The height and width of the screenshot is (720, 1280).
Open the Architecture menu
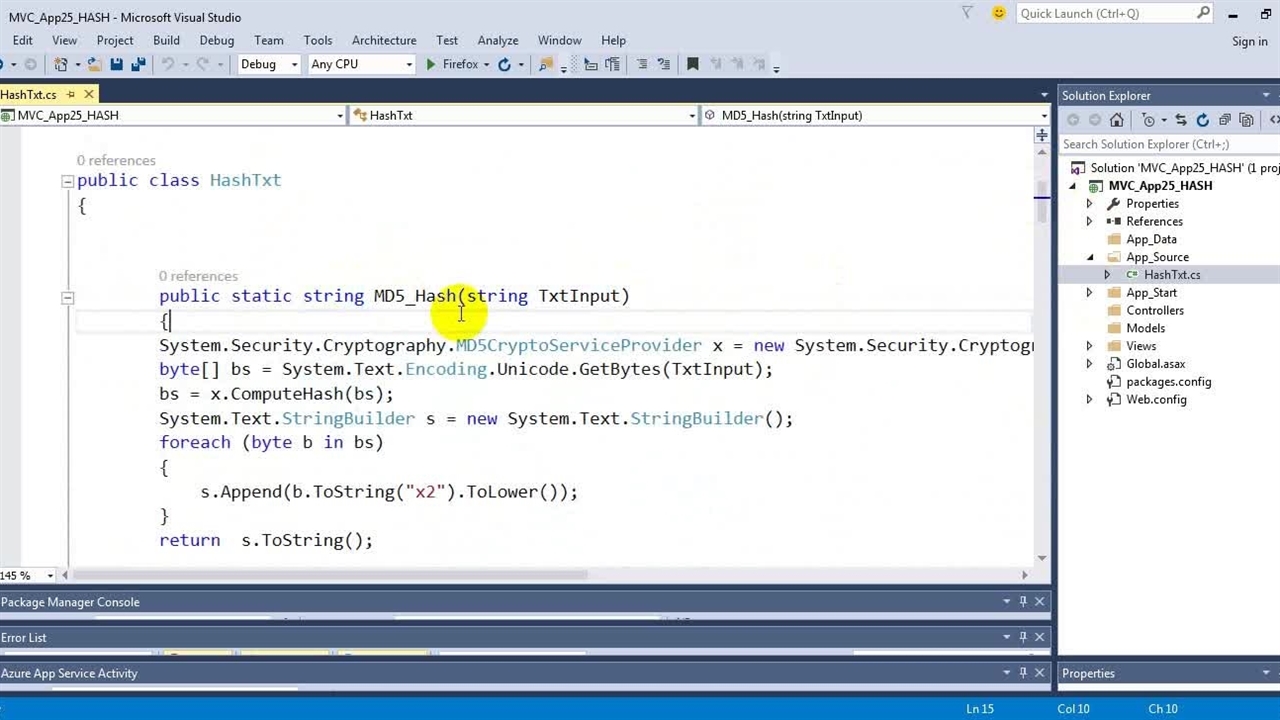pyautogui.click(x=383, y=40)
